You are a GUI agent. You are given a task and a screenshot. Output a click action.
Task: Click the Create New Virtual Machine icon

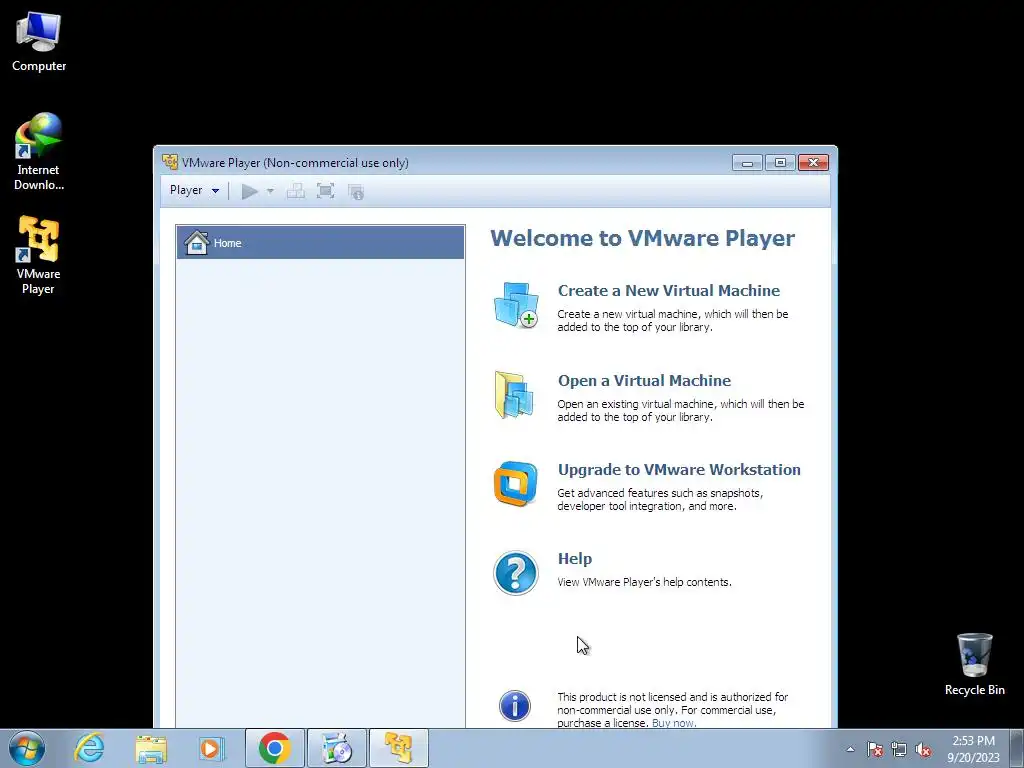516,304
